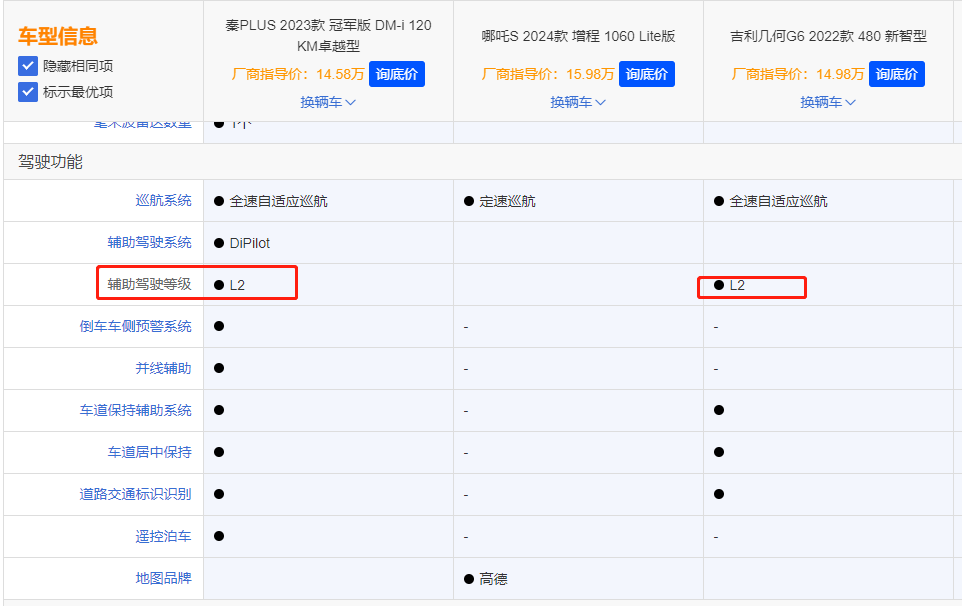Click 询底价 for 吉利几何G6 2022款
This screenshot has height=606, width=962.
click(x=896, y=74)
